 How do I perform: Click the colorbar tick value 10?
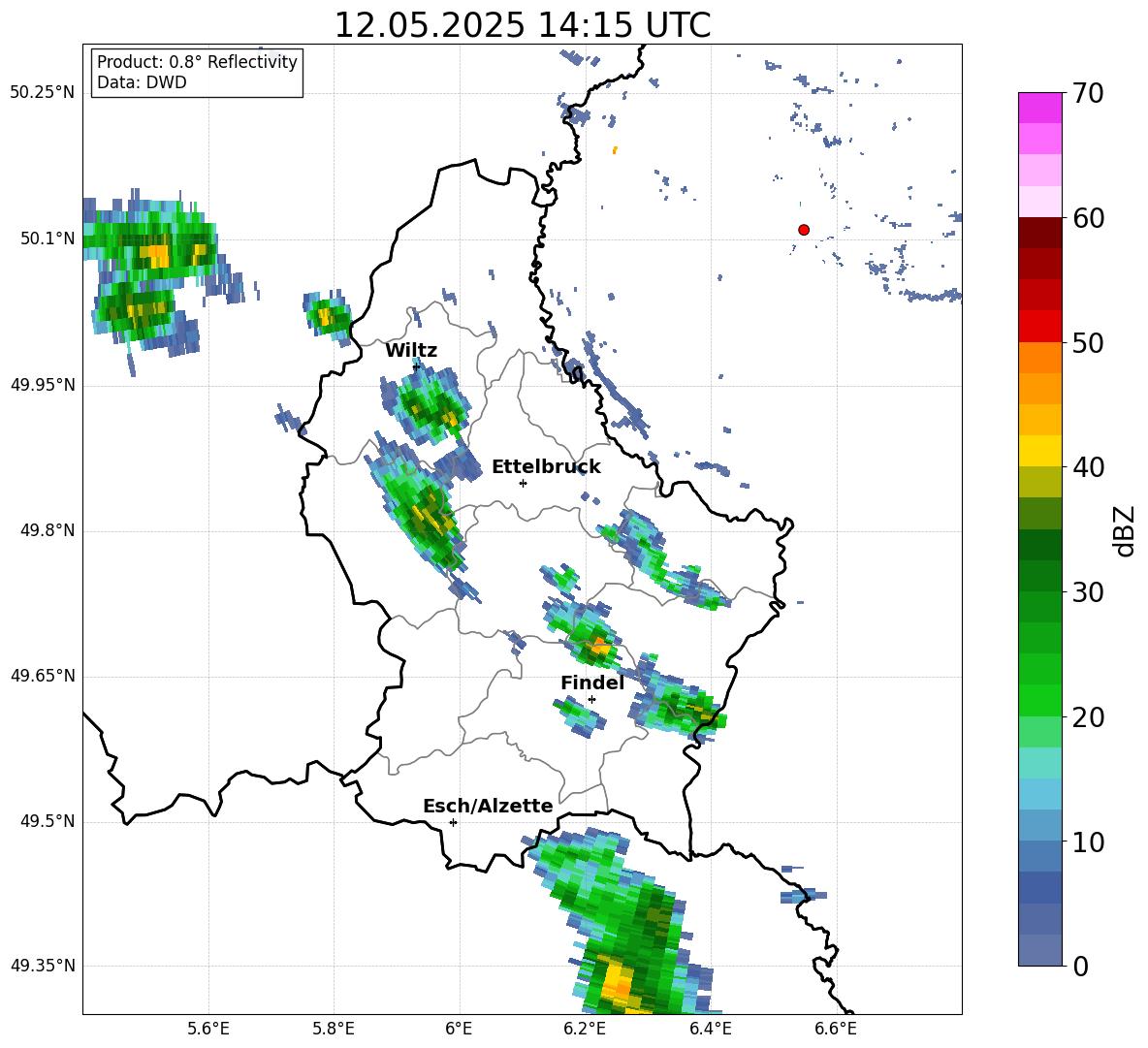1089,842
